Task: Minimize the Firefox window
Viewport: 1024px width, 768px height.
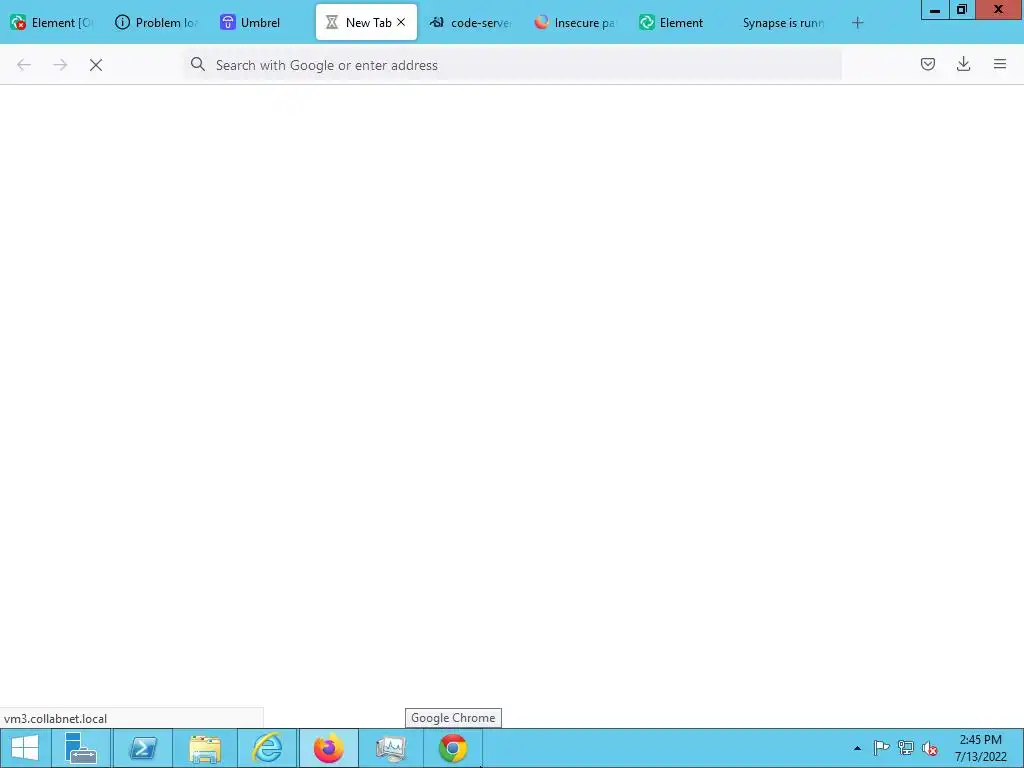Action: [935, 10]
